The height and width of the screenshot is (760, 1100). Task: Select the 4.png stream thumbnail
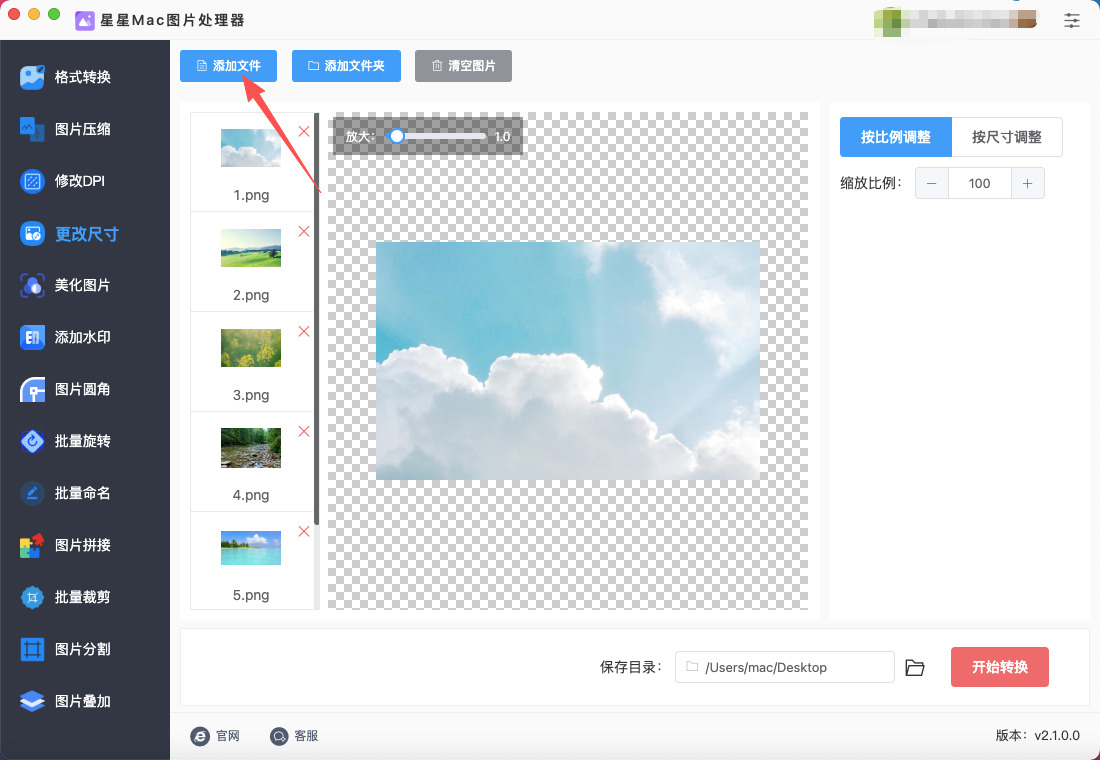[250, 448]
